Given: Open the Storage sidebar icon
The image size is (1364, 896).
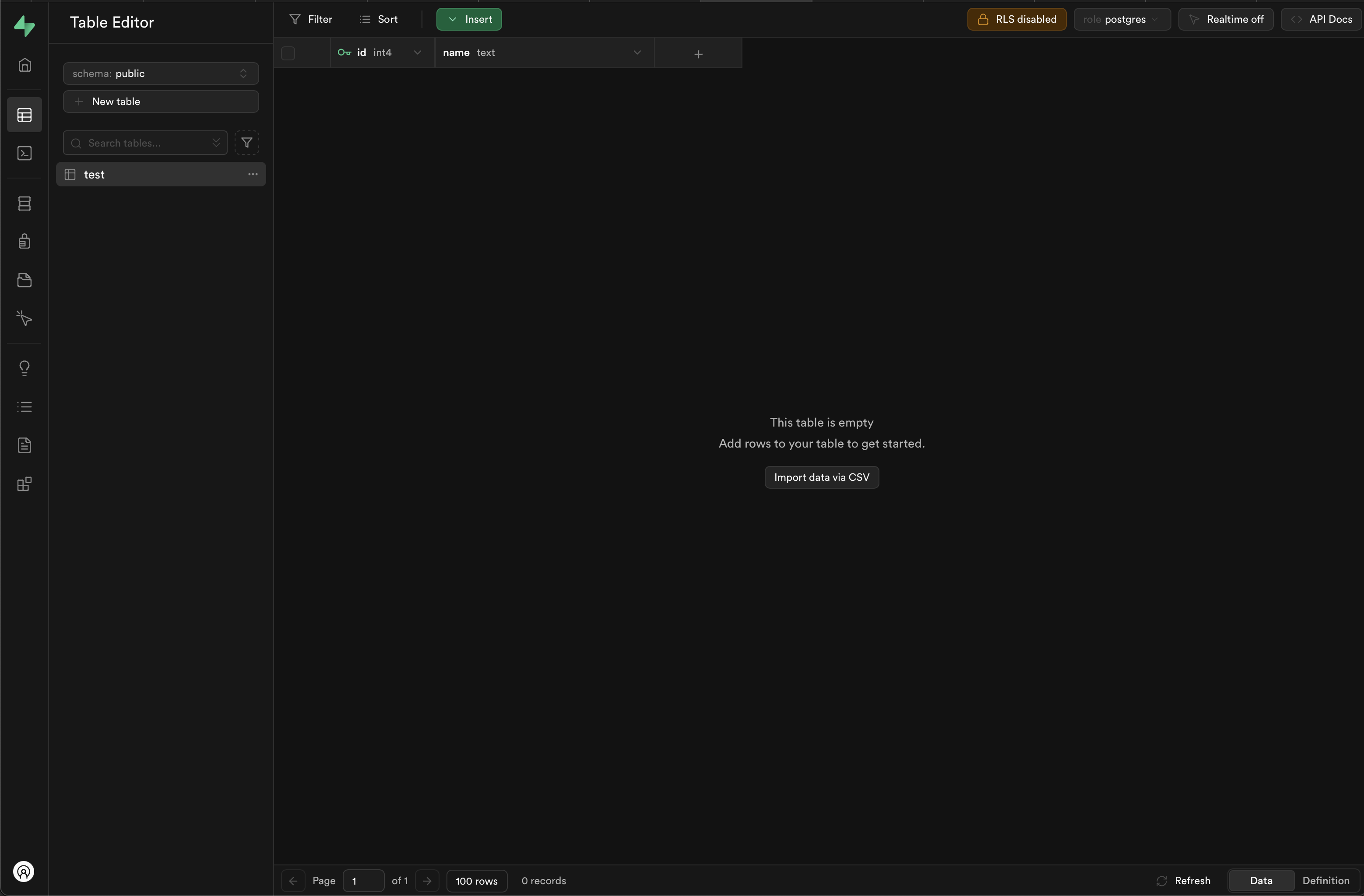Looking at the screenshot, I should pyautogui.click(x=24, y=280).
